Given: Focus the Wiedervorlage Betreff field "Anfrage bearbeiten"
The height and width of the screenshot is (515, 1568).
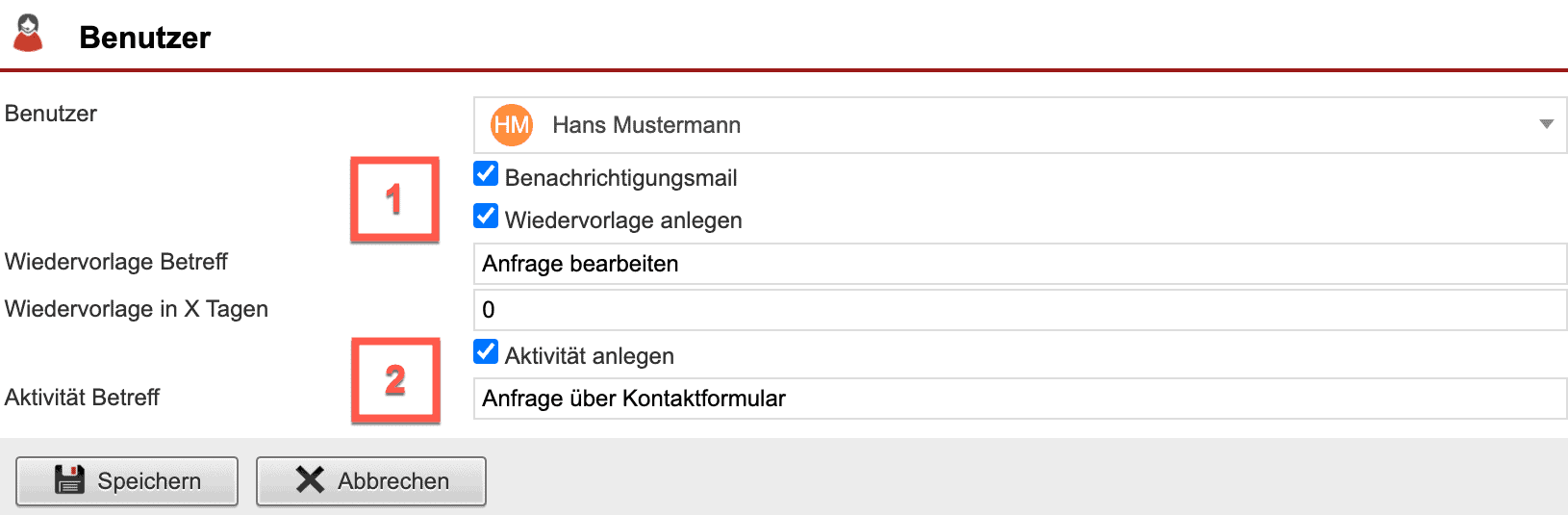Looking at the screenshot, I should tap(1020, 264).
